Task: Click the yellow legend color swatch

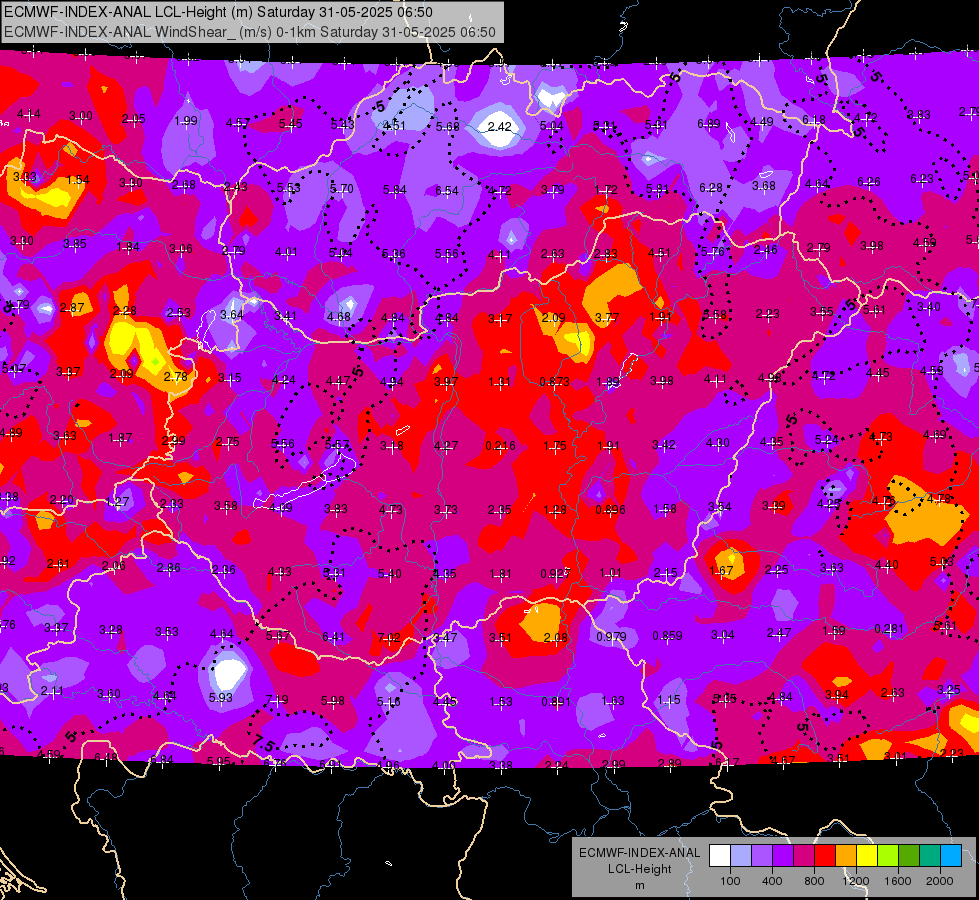Action: pyautogui.click(x=867, y=856)
